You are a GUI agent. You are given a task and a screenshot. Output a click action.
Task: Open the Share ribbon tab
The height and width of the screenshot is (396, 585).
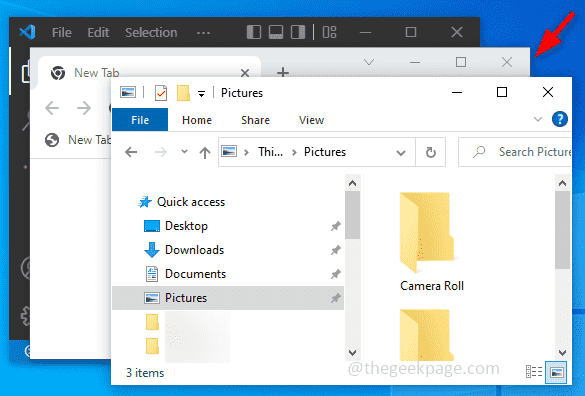click(x=255, y=120)
